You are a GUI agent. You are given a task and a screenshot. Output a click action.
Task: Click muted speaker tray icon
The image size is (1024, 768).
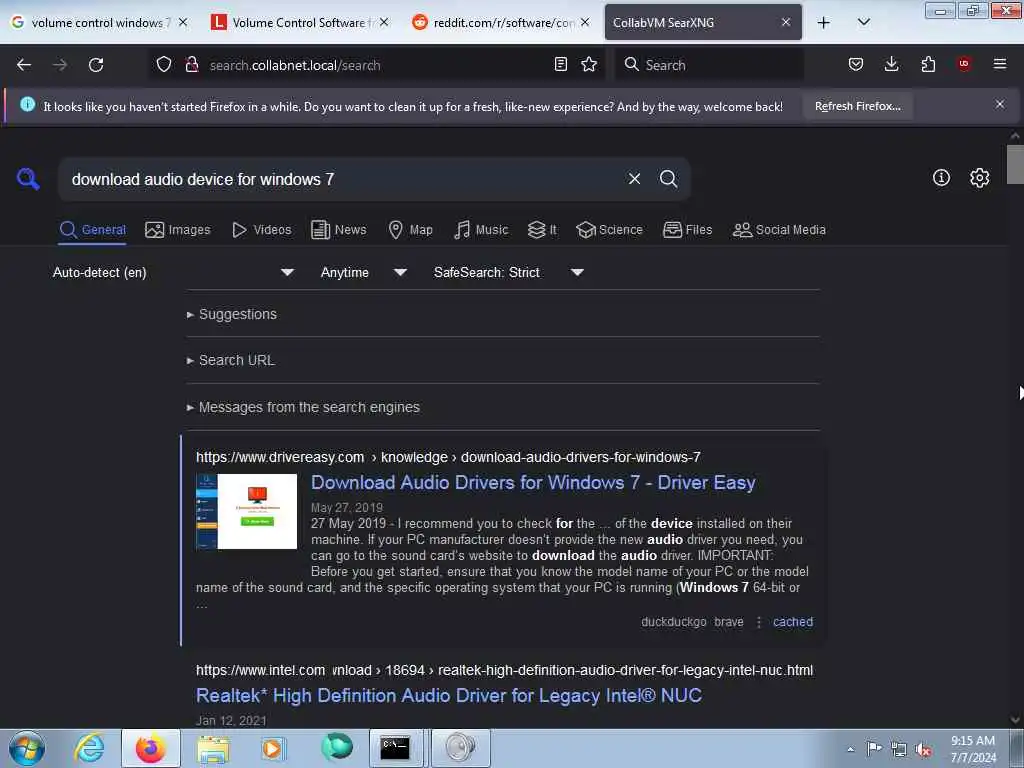pyautogui.click(x=923, y=750)
